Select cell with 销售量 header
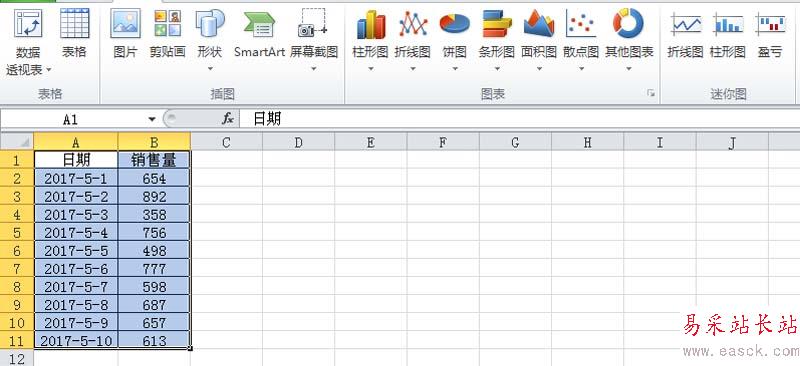Viewport: 800px width, 366px height. (155, 160)
